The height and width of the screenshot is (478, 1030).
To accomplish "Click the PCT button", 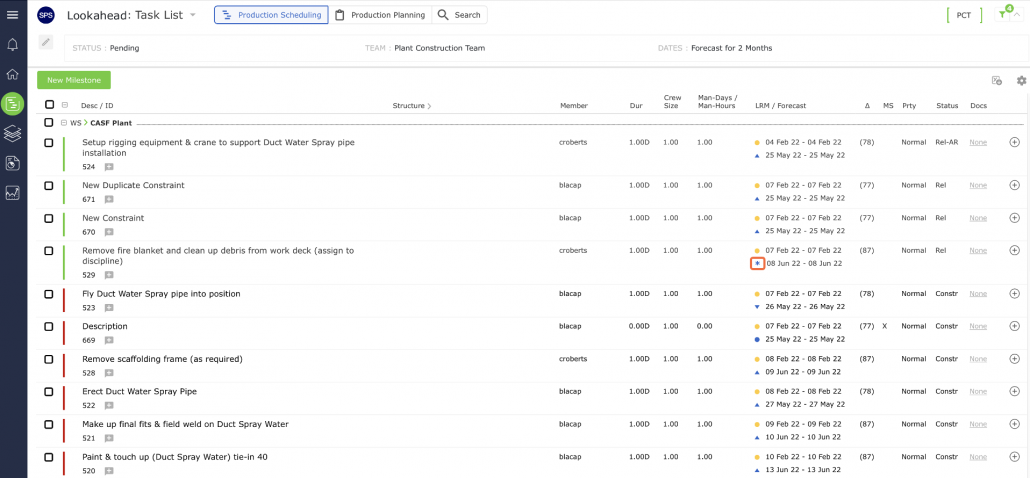I will [x=964, y=15].
